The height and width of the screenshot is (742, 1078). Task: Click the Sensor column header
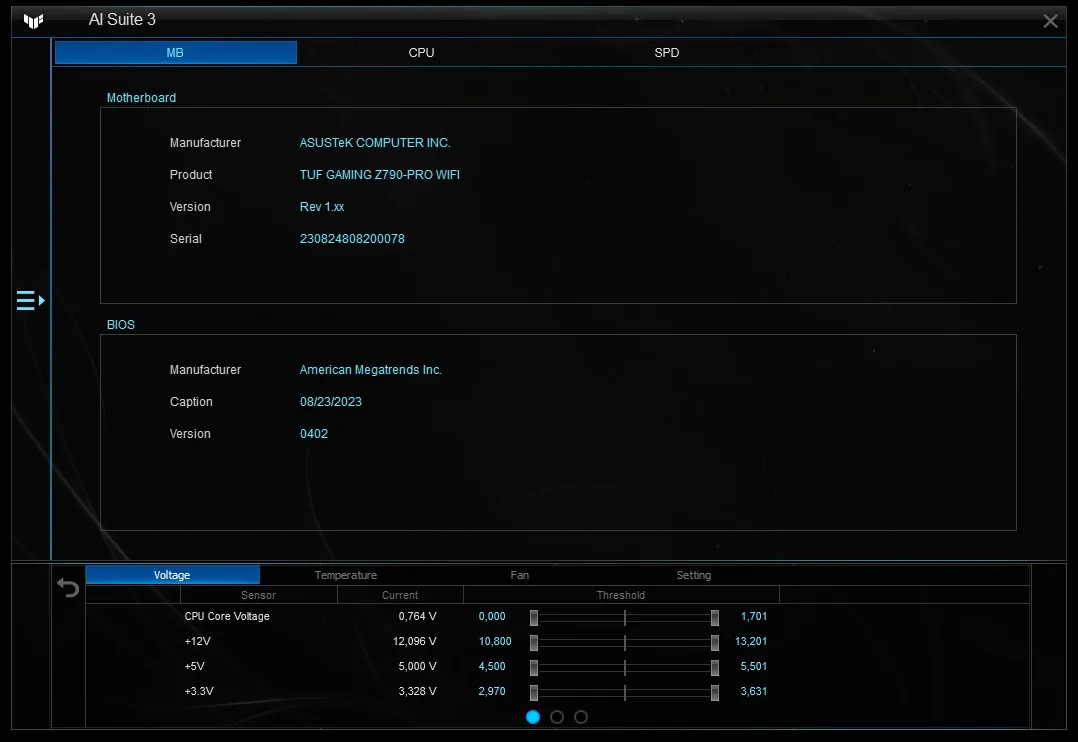258,595
